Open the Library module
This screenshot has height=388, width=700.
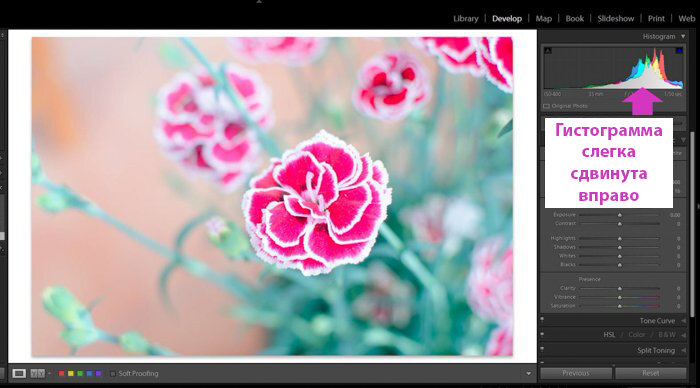tap(466, 18)
